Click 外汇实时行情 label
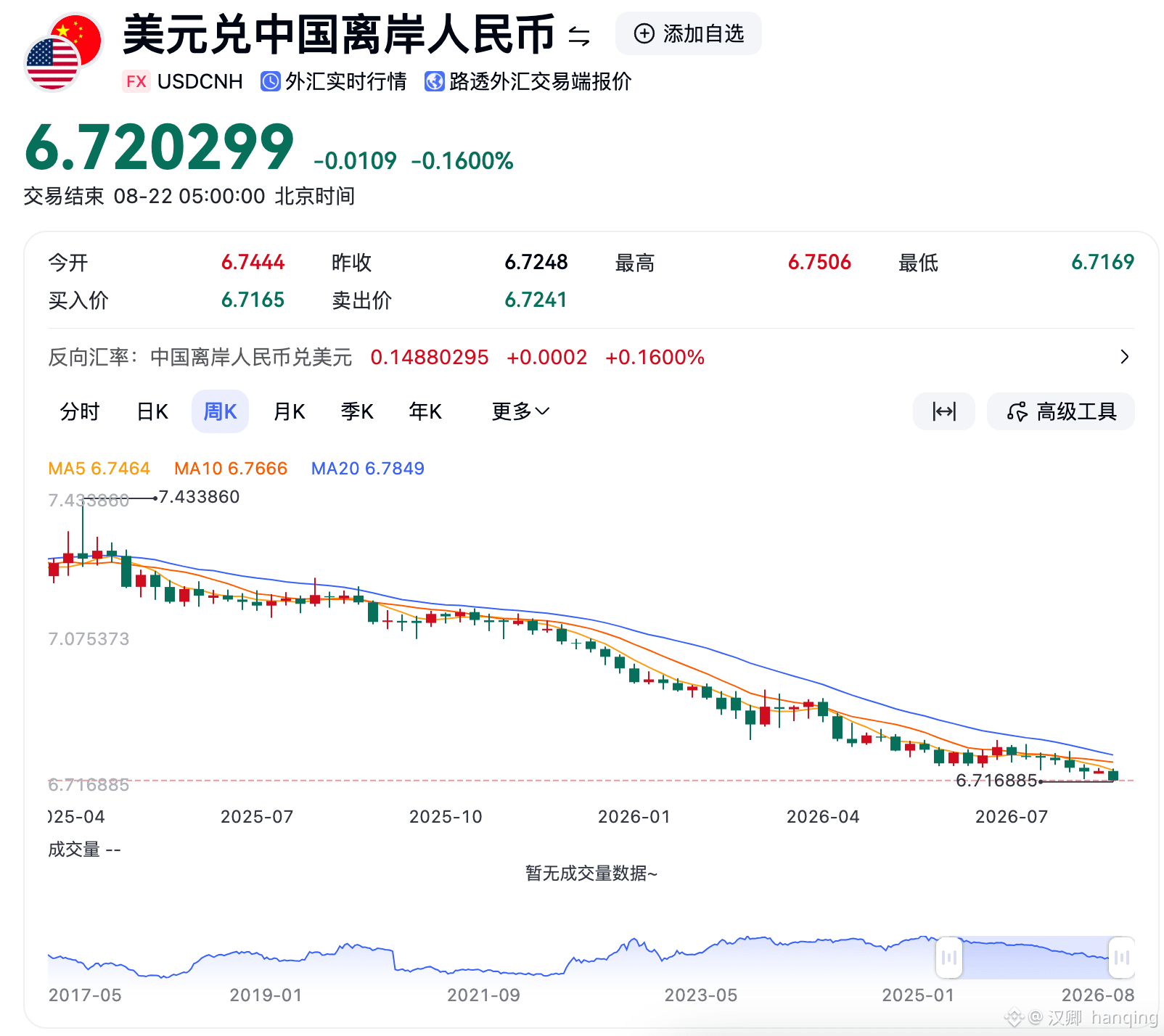Image resolution: width=1164 pixels, height=1036 pixels. (x=346, y=81)
